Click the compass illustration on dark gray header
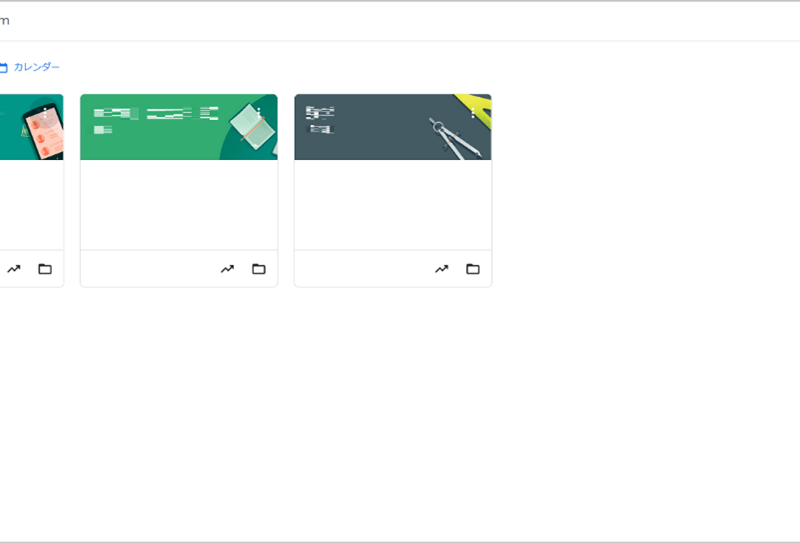The height and width of the screenshot is (543, 800). (x=454, y=139)
